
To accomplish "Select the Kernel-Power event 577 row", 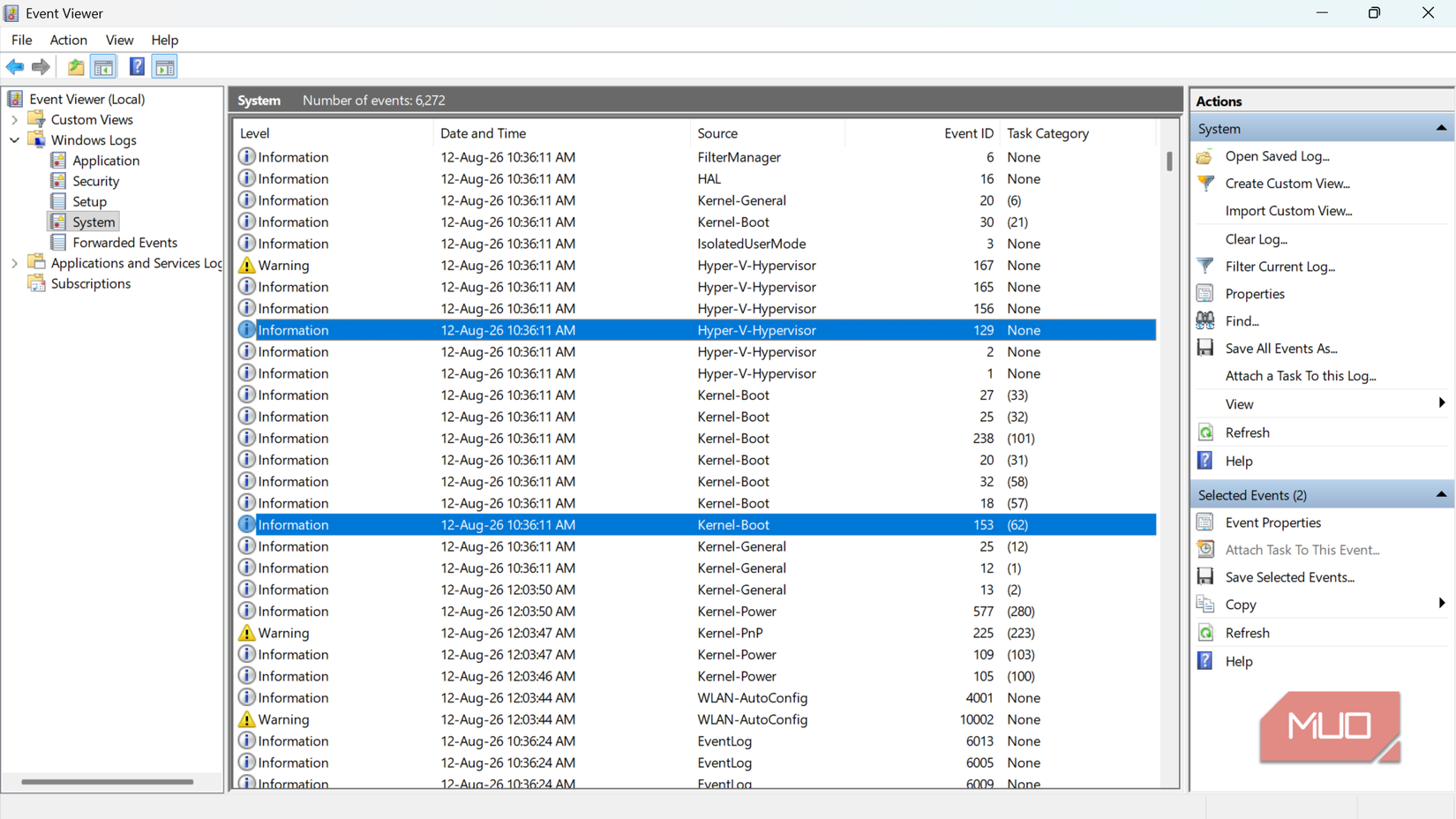I will 695,612.
